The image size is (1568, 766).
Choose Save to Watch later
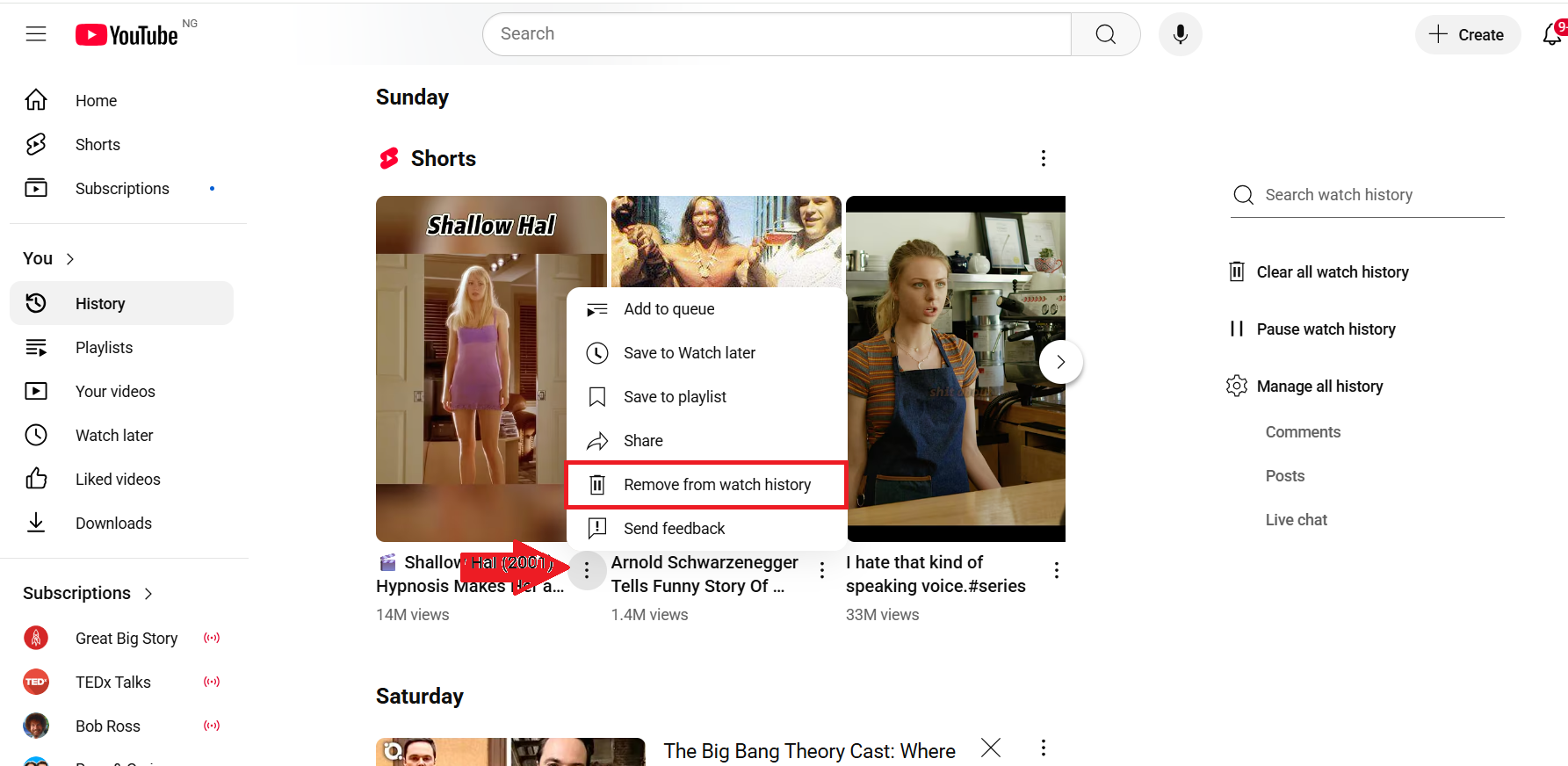coord(706,353)
